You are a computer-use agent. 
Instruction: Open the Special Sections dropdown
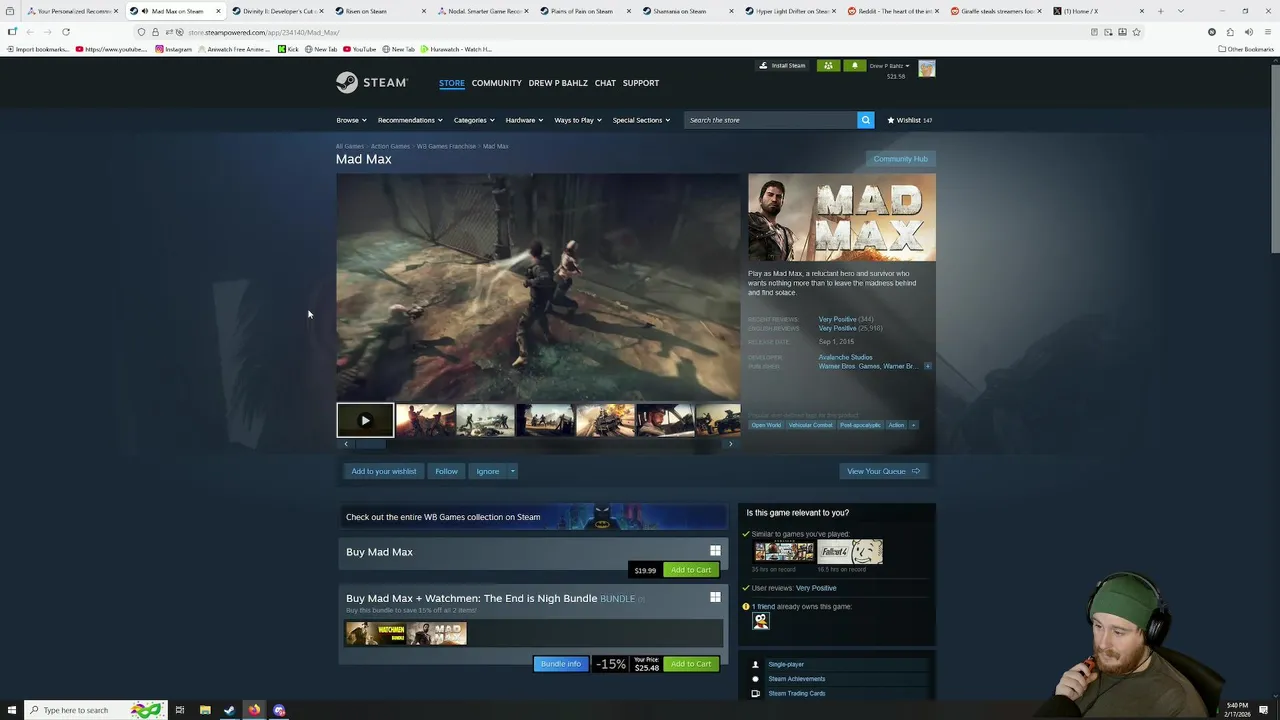641,120
